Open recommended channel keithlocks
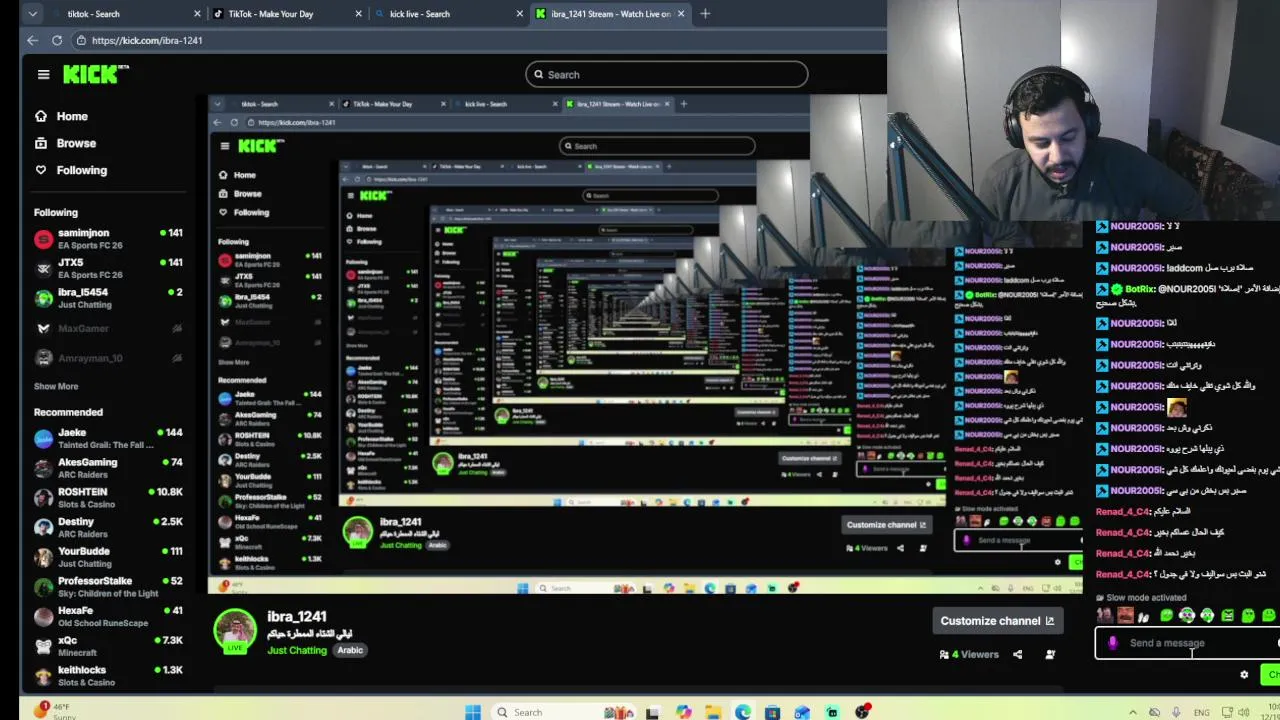1280x720 pixels. click(x=108, y=675)
